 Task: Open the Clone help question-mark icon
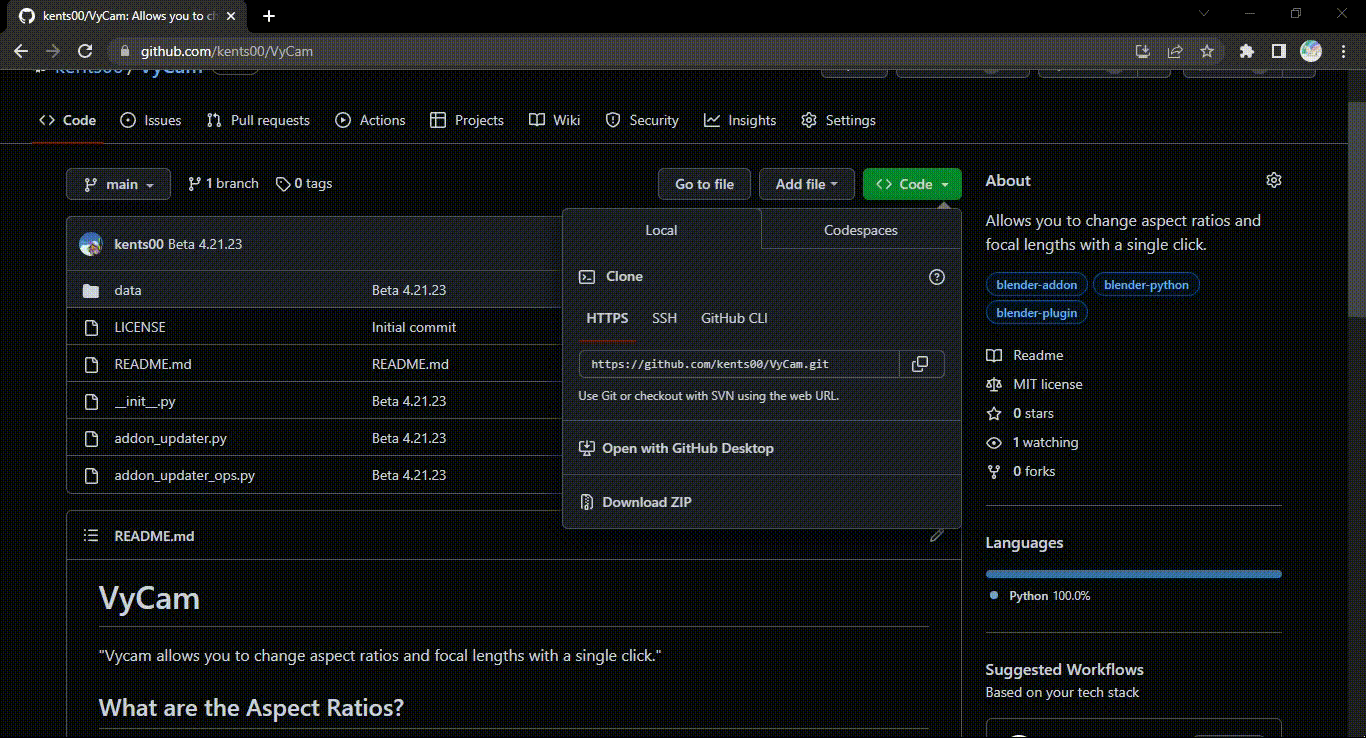click(x=937, y=277)
